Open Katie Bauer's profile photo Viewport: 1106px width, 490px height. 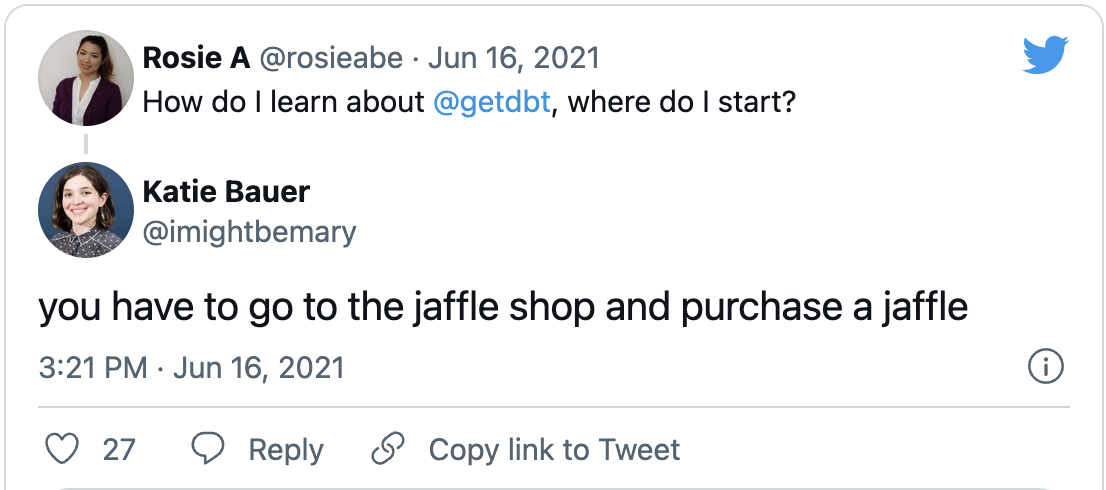pos(86,210)
